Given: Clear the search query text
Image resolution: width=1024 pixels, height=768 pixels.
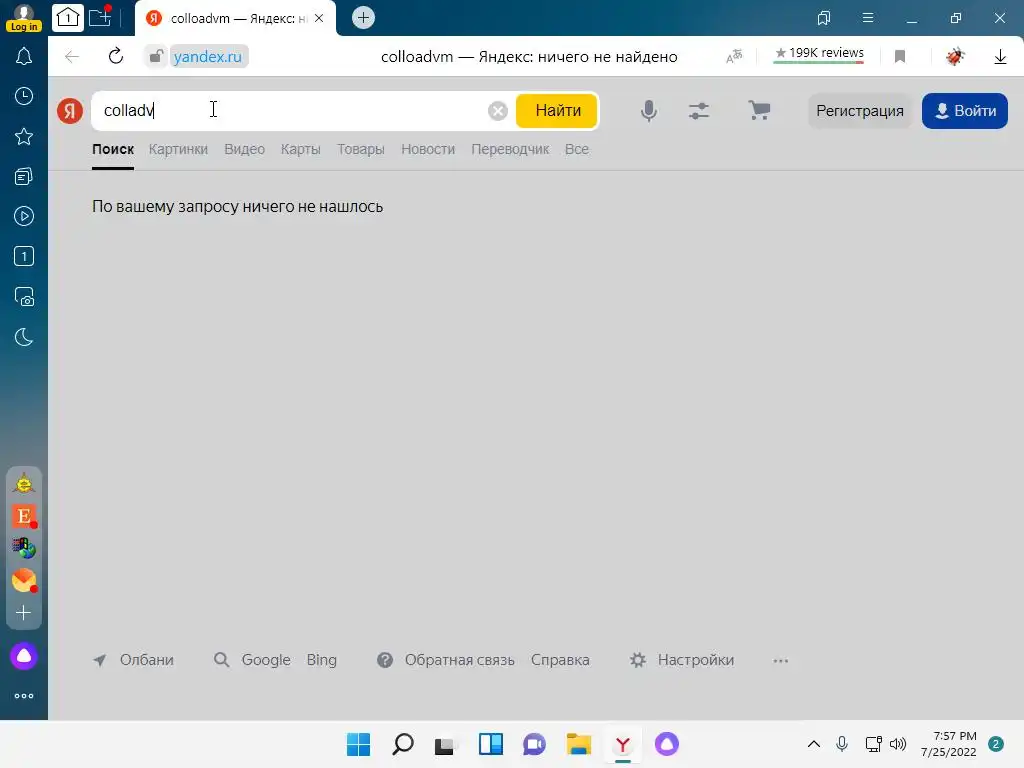Looking at the screenshot, I should pyautogui.click(x=498, y=111).
